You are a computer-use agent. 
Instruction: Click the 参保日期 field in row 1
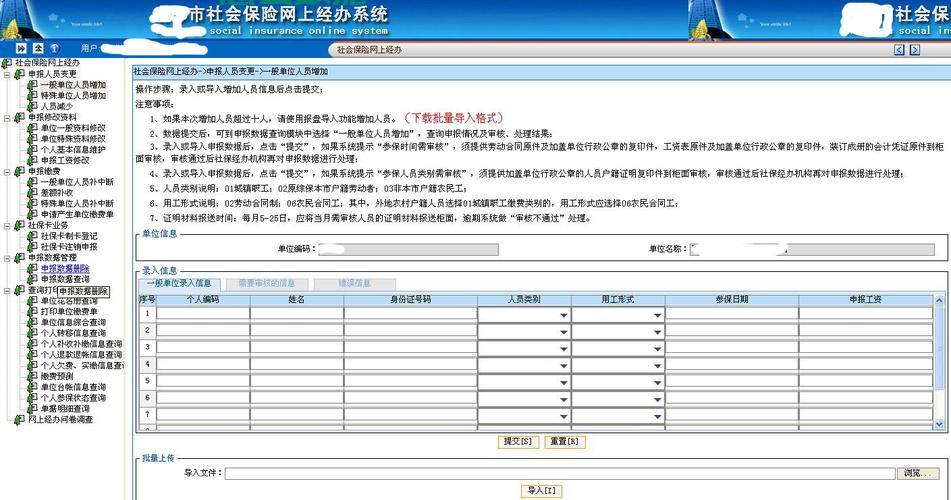[x=732, y=314]
